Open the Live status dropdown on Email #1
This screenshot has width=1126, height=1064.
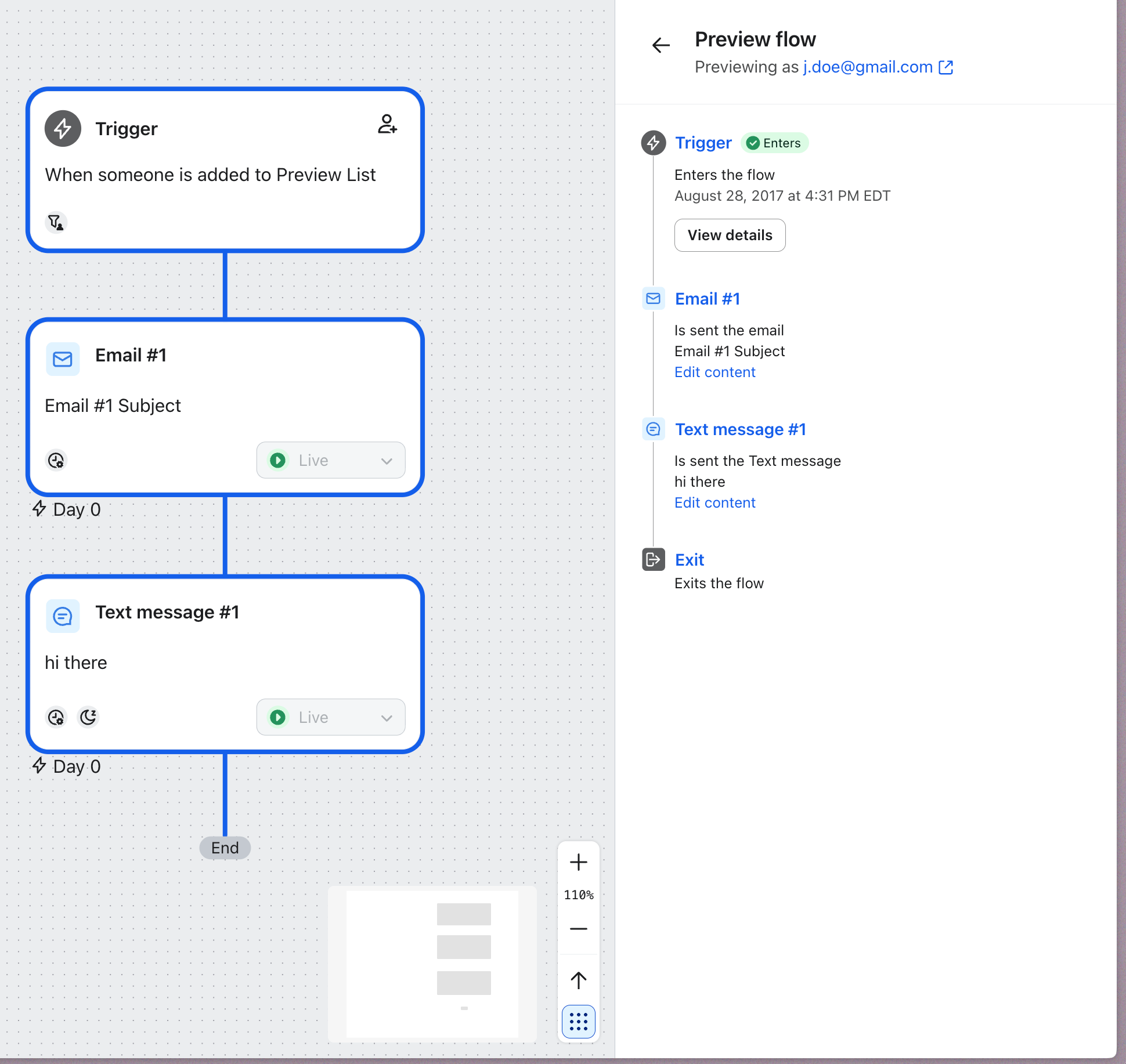point(331,460)
